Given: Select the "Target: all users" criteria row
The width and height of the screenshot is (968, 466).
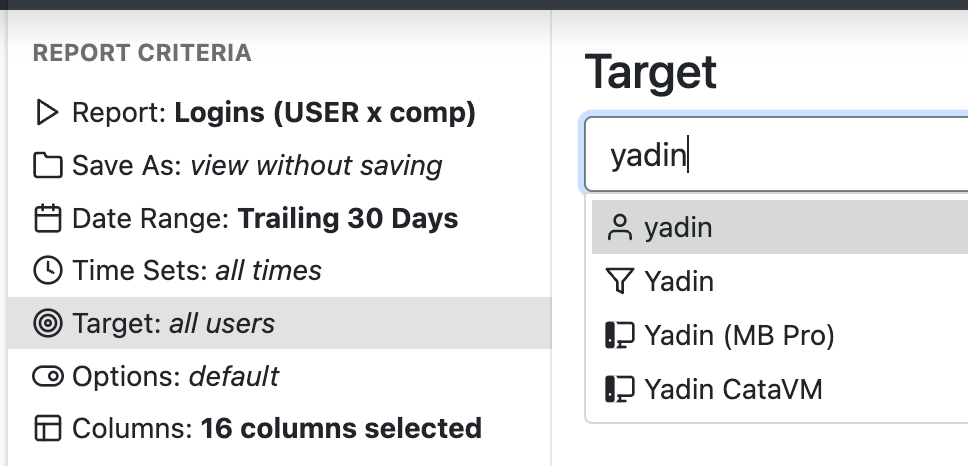Looking at the screenshot, I should coord(174,323).
